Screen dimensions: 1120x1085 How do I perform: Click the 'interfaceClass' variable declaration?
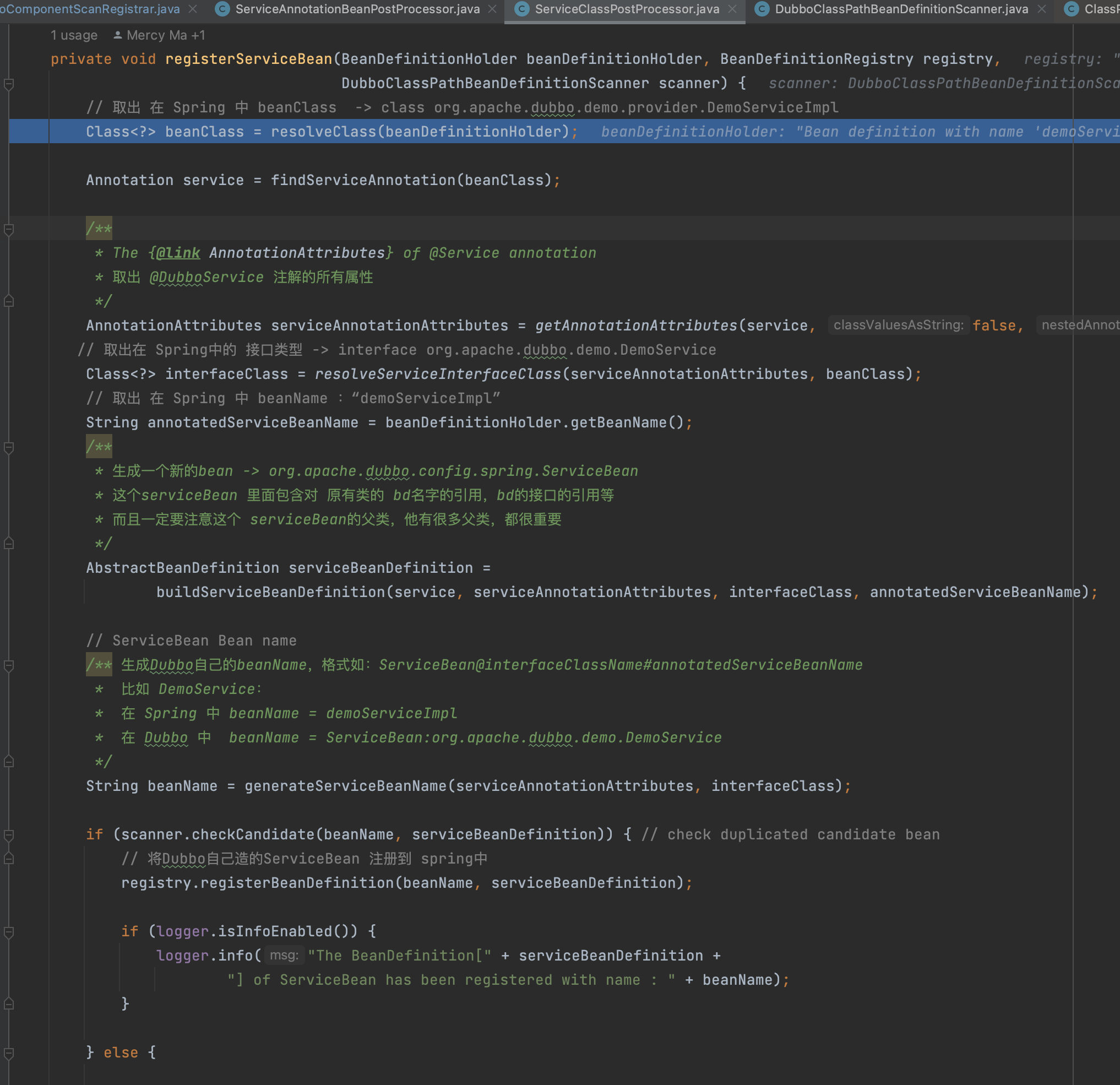click(x=227, y=374)
